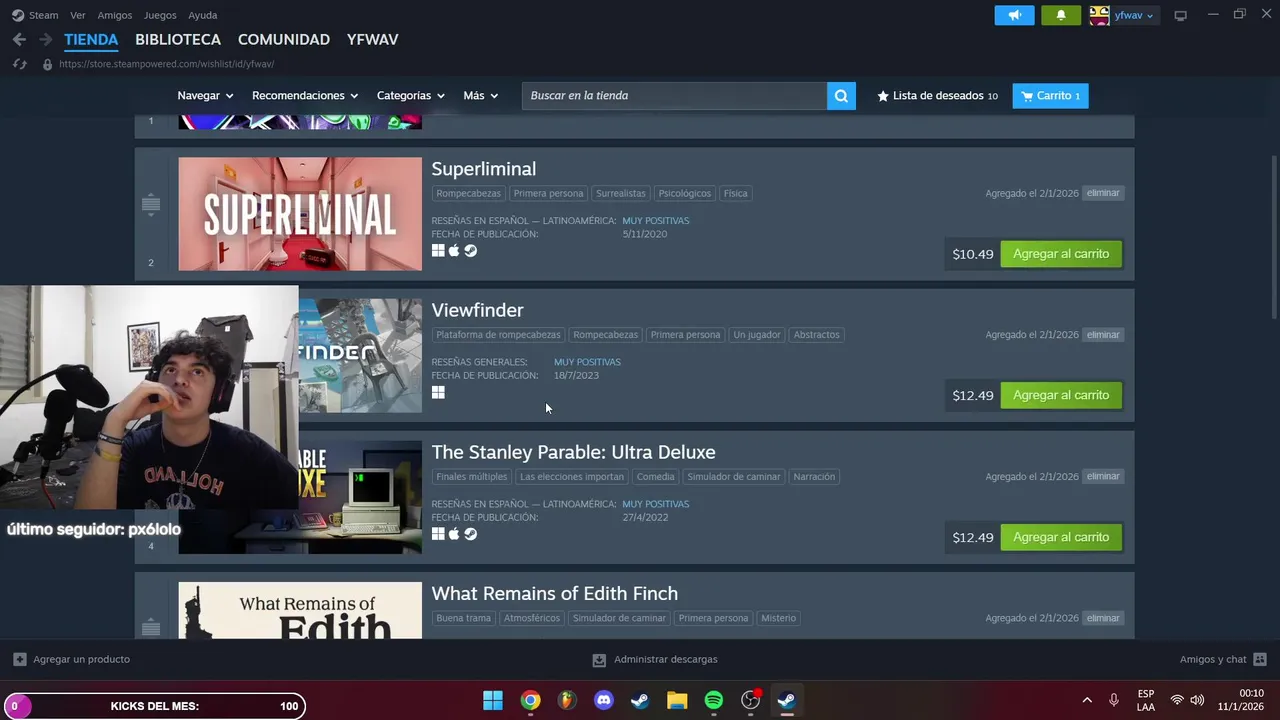Image resolution: width=1280 pixels, height=720 pixels.
Task: Click the Comedia tag
Action: [x=655, y=477]
